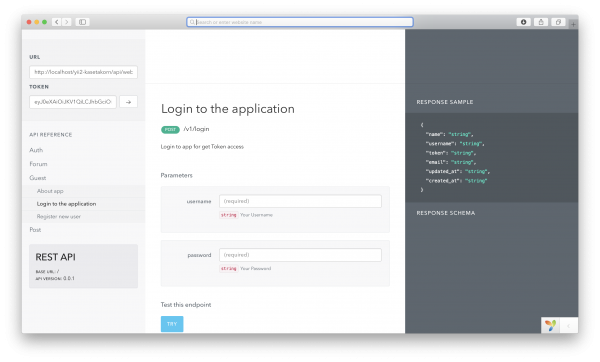
Task: Click the username parameter field
Action: click(x=300, y=201)
